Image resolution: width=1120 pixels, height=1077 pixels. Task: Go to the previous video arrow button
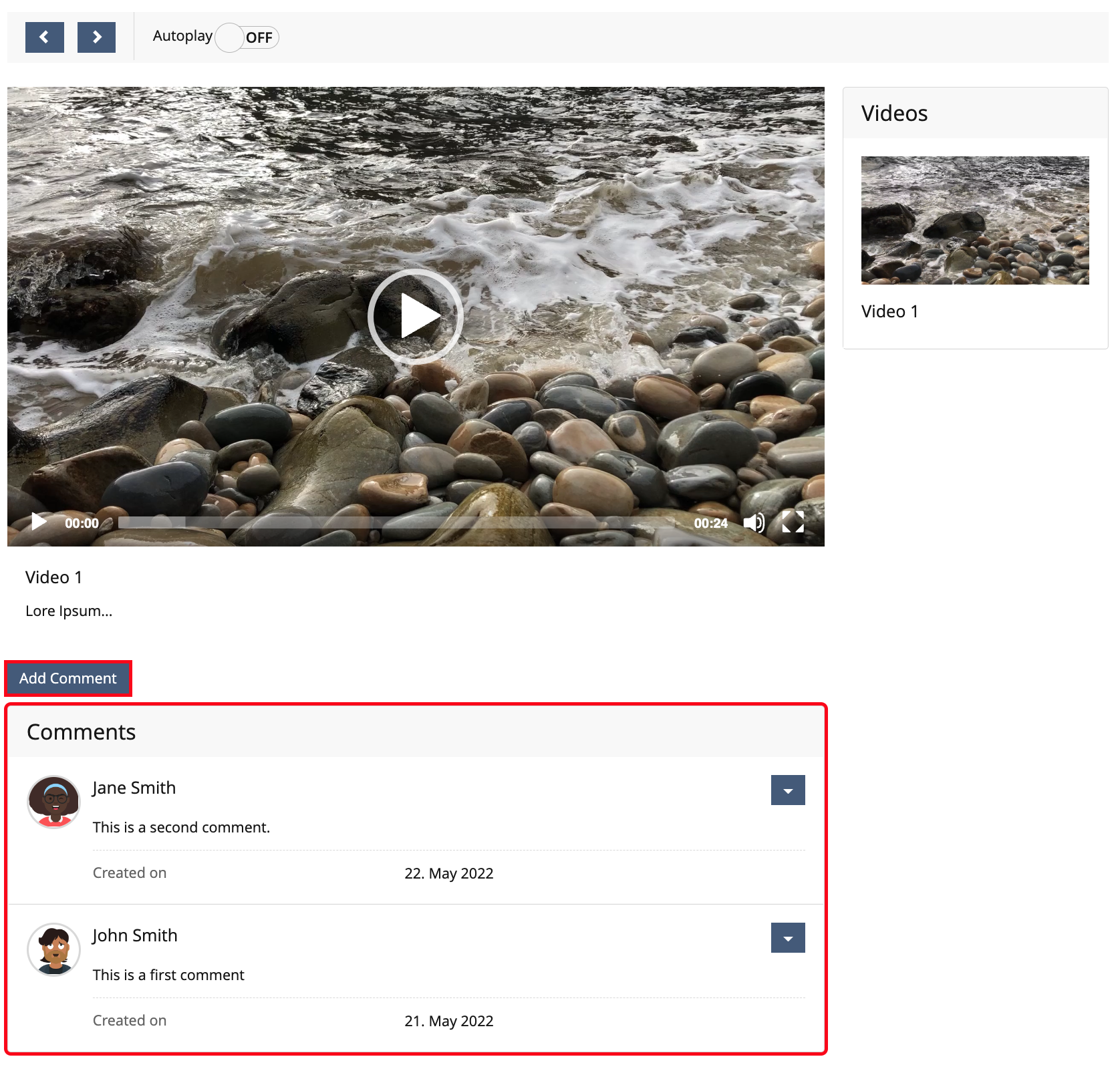(x=44, y=37)
